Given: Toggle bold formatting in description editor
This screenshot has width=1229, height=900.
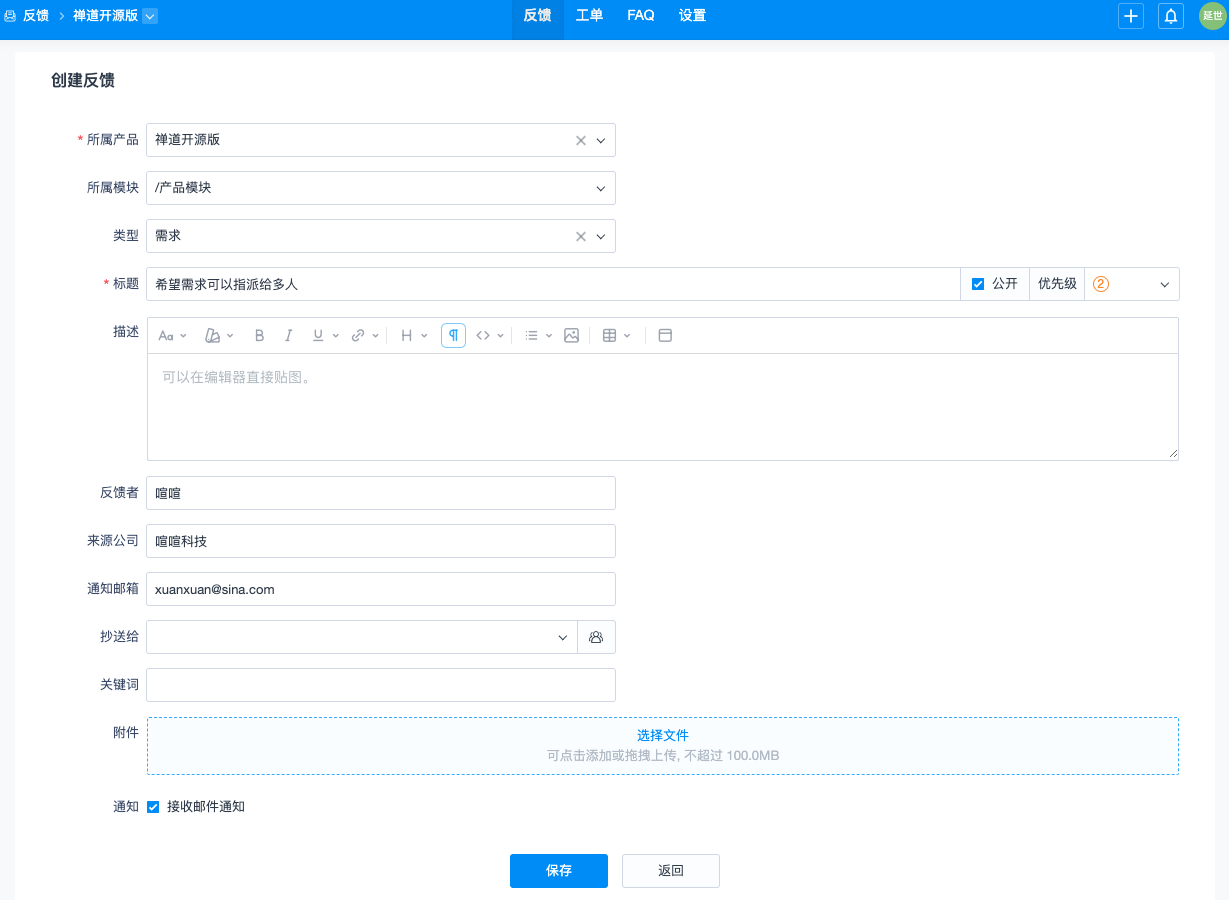Looking at the screenshot, I should coord(259,336).
